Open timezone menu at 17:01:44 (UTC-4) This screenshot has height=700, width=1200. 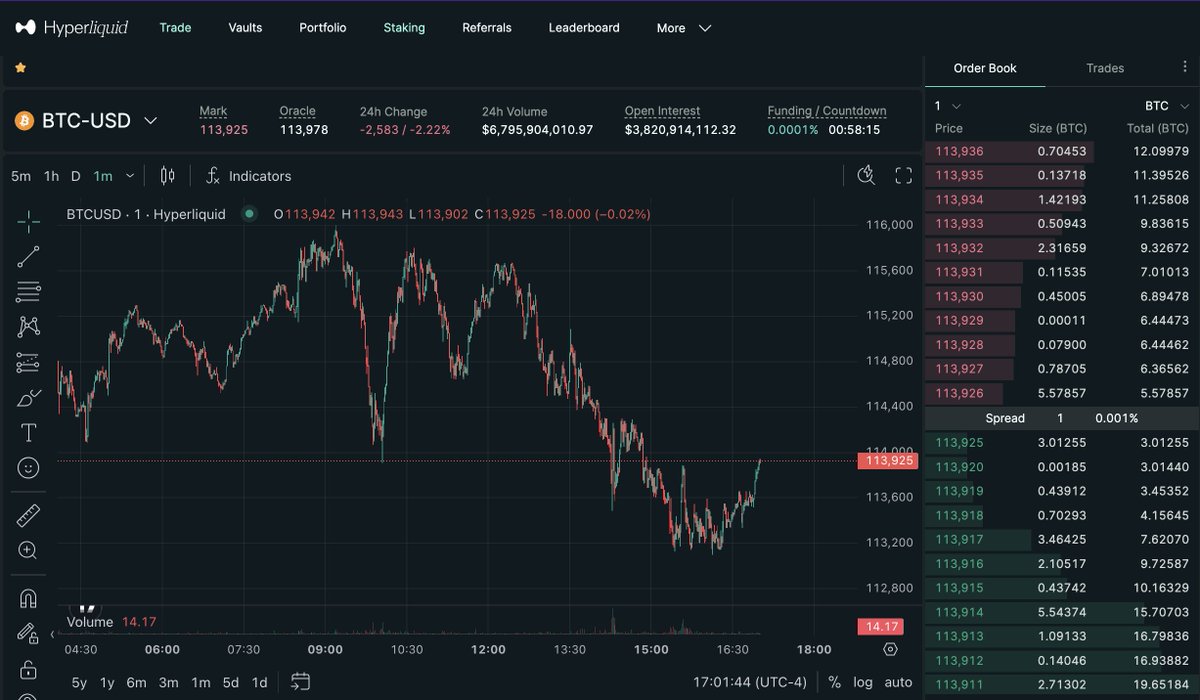[x=750, y=682]
